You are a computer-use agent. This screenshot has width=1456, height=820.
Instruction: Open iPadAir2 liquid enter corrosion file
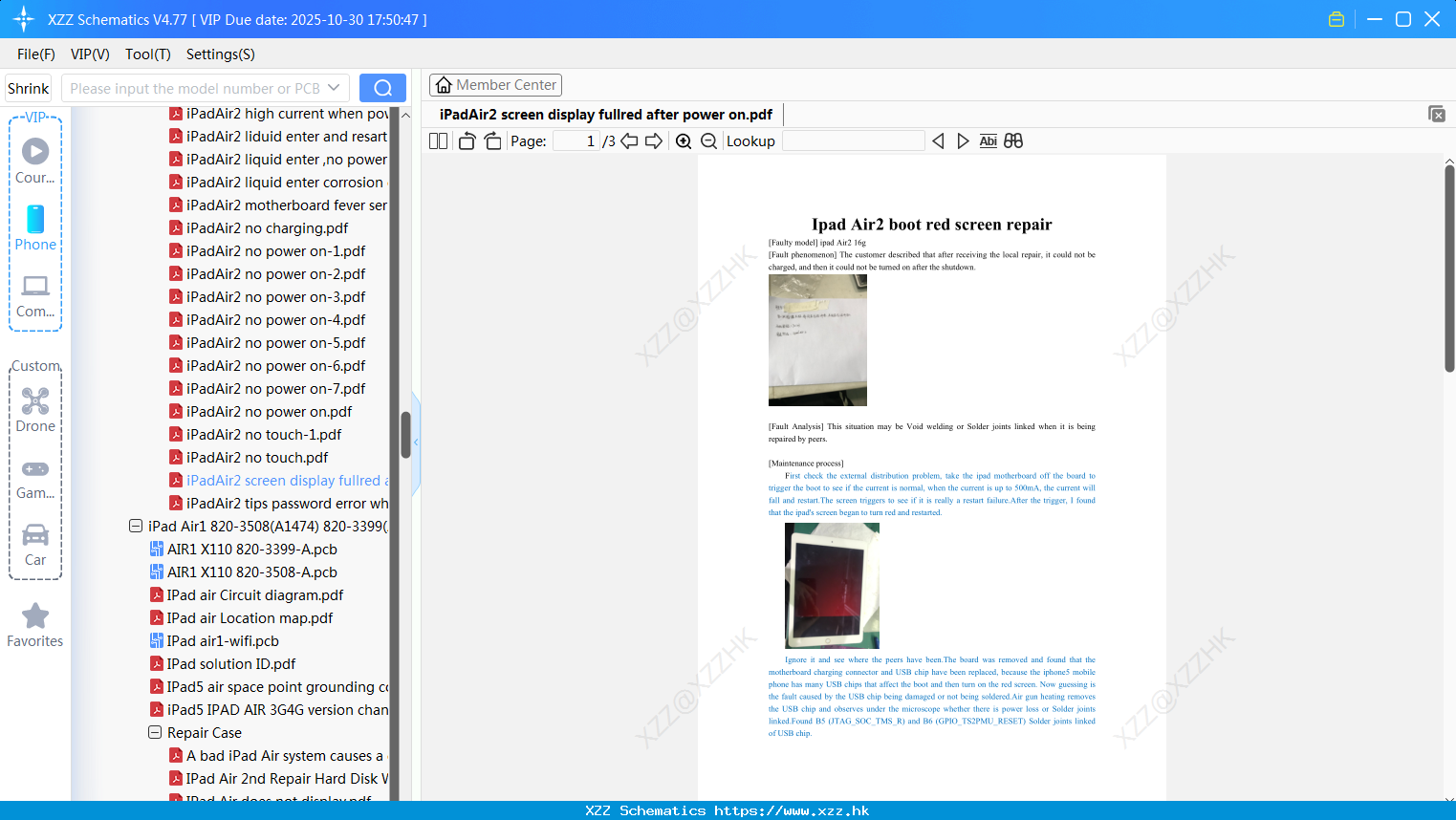point(285,182)
